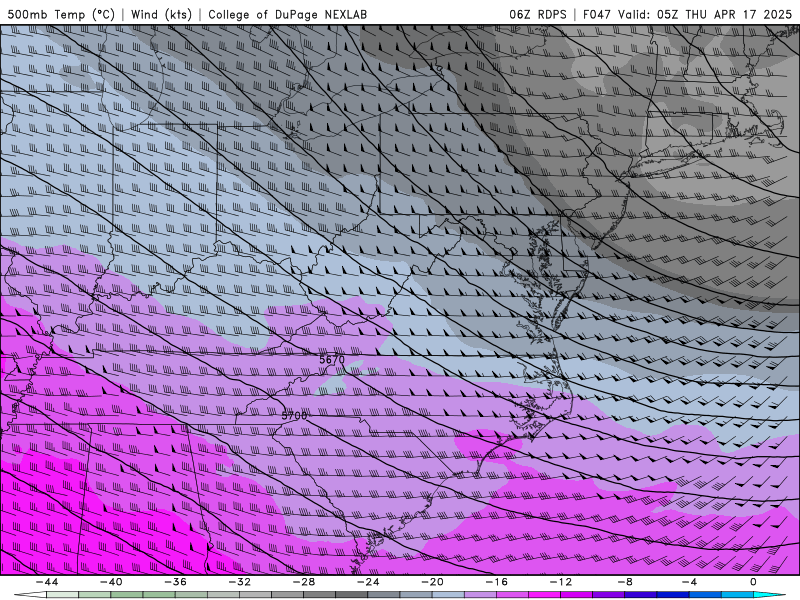The height and width of the screenshot is (600, 800).
Task: Click the -36 colorbar tick label
Action: [x=175, y=582]
